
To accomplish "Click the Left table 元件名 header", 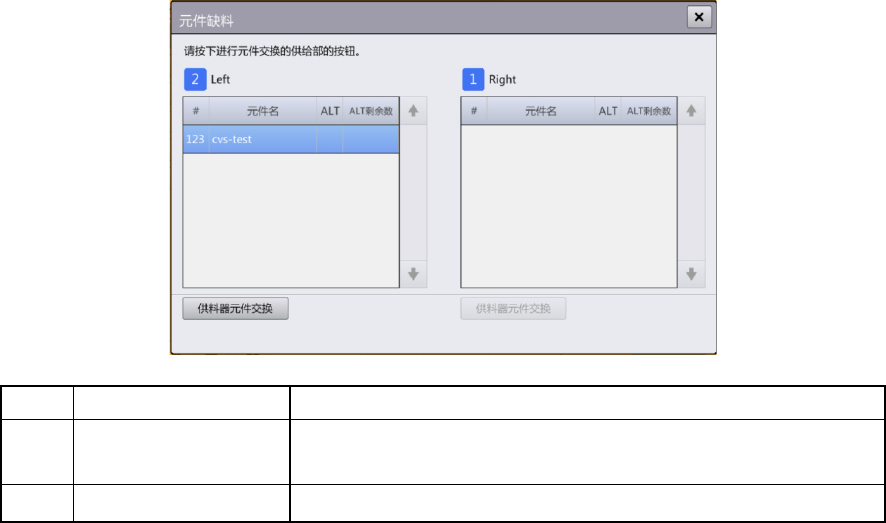I will pyautogui.click(x=263, y=111).
